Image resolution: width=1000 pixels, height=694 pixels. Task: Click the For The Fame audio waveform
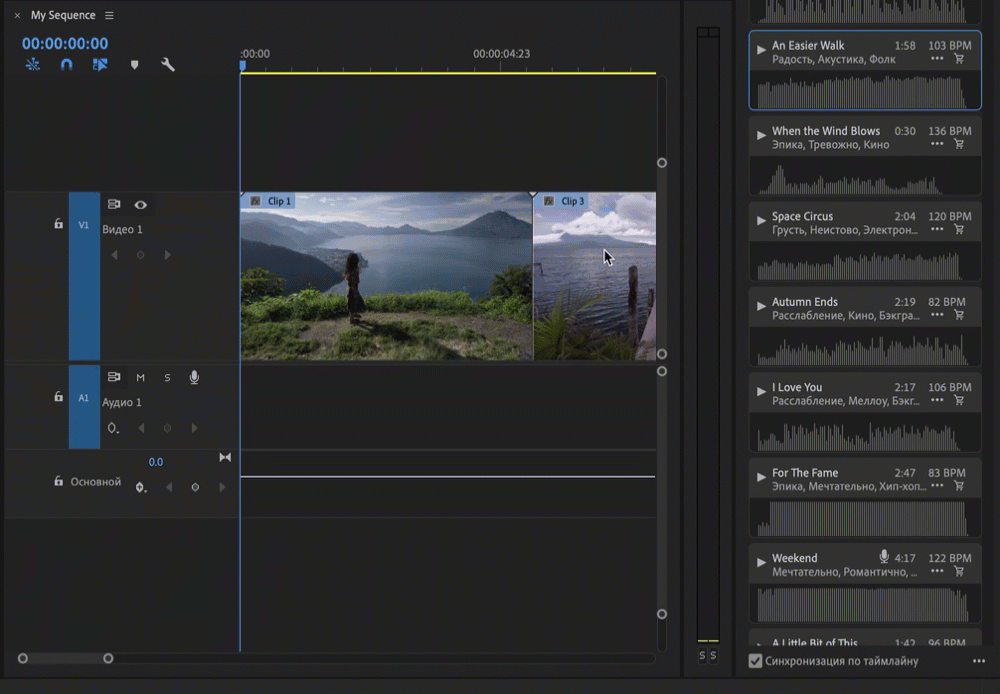pos(865,518)
